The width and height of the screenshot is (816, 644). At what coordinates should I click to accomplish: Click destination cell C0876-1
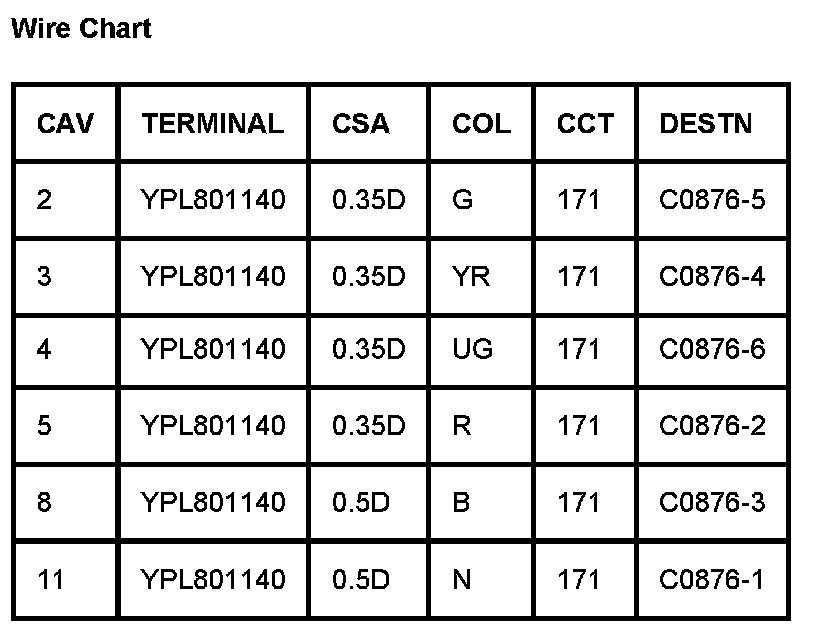(x=712, y=579)
